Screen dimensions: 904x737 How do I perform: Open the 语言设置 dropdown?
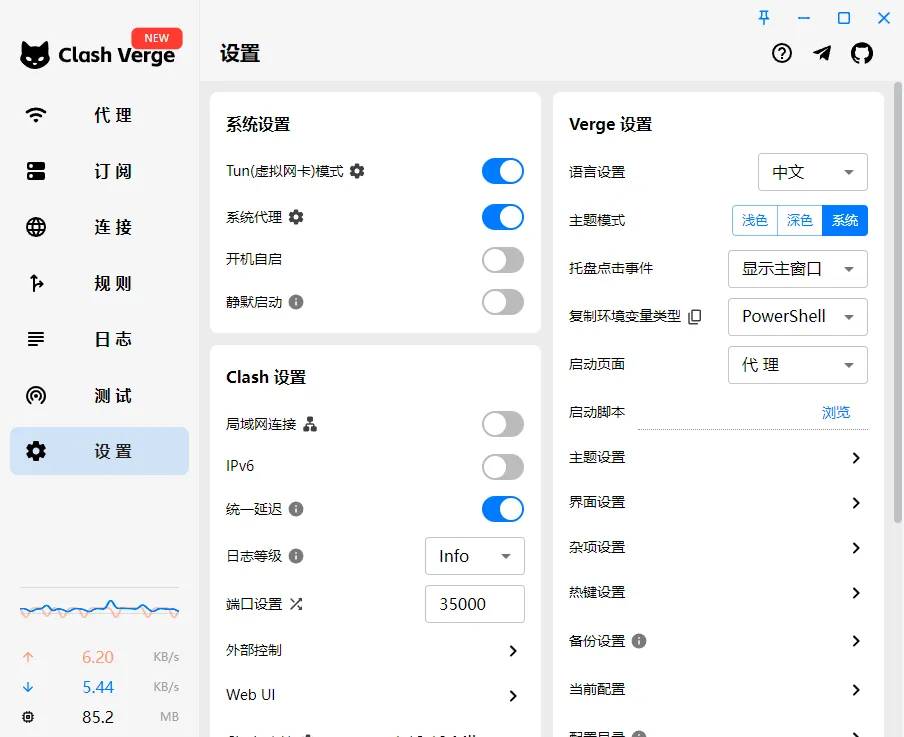812,172
